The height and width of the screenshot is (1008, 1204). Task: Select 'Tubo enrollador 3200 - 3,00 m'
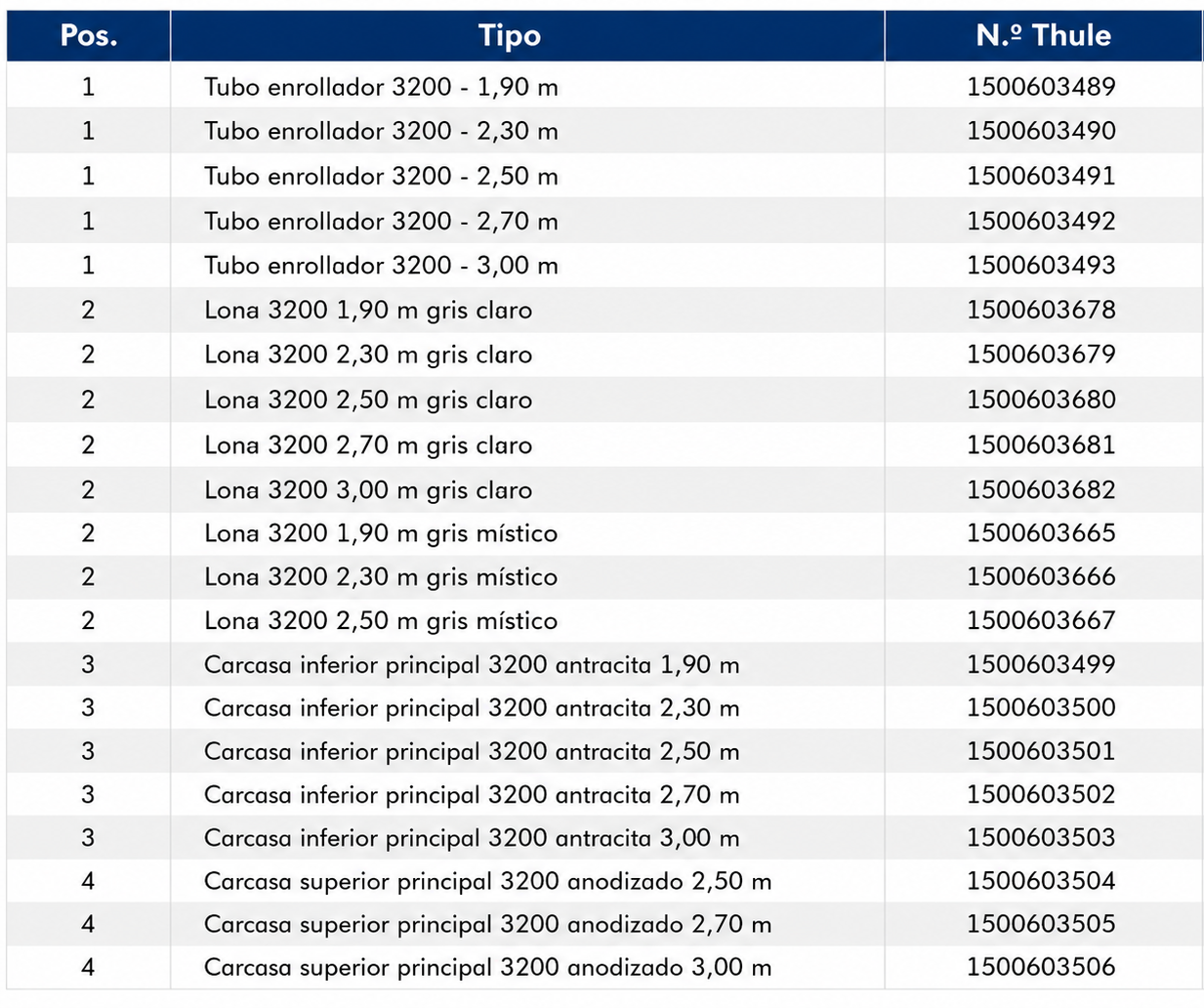click(381, 265)
